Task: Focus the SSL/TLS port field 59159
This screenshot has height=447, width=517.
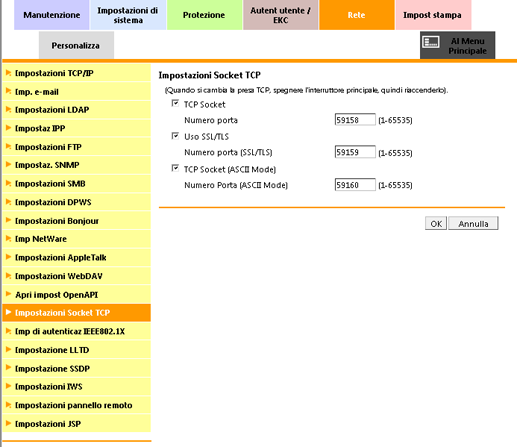Action: pyautogui.click(x=355, y=152)
